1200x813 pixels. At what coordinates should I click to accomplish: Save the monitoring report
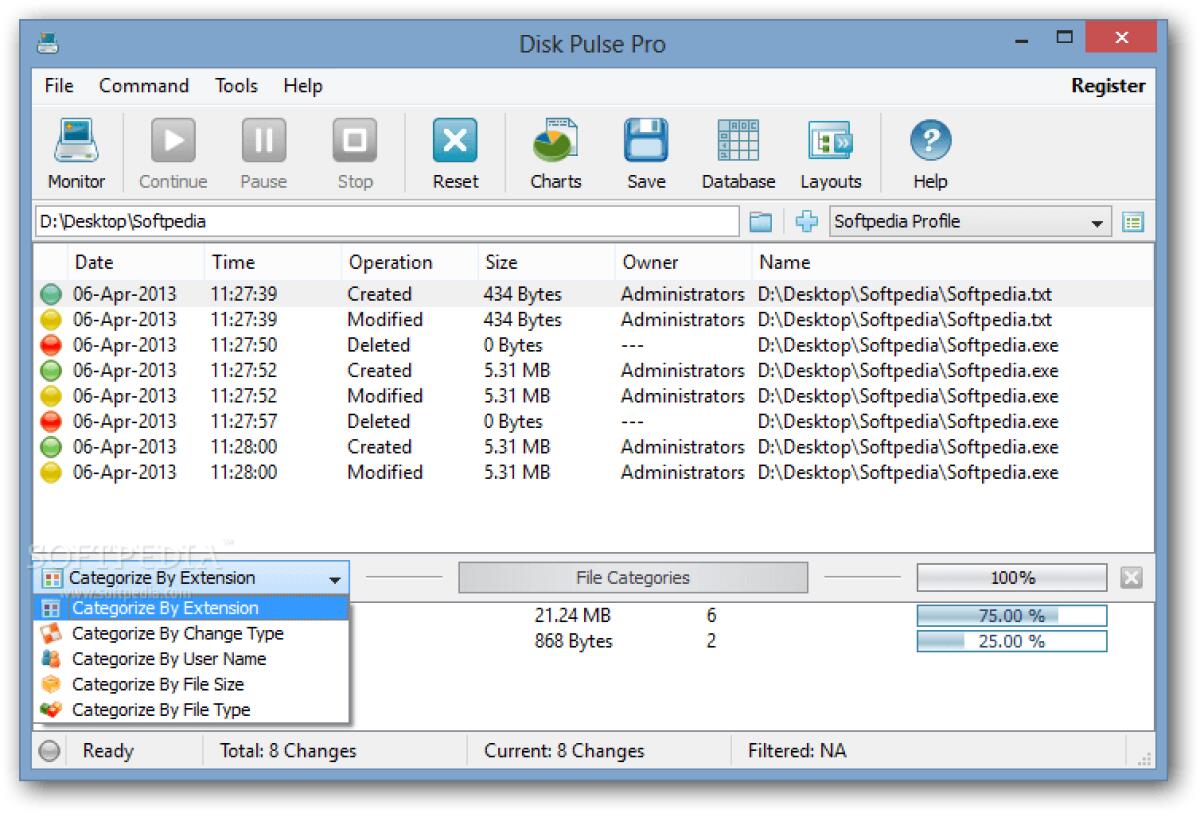pos(645,150)
